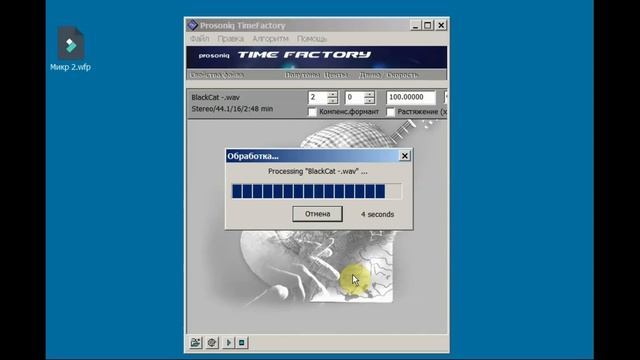
Task: Cancel processing with the Отмена button
Action: (318, 214)
